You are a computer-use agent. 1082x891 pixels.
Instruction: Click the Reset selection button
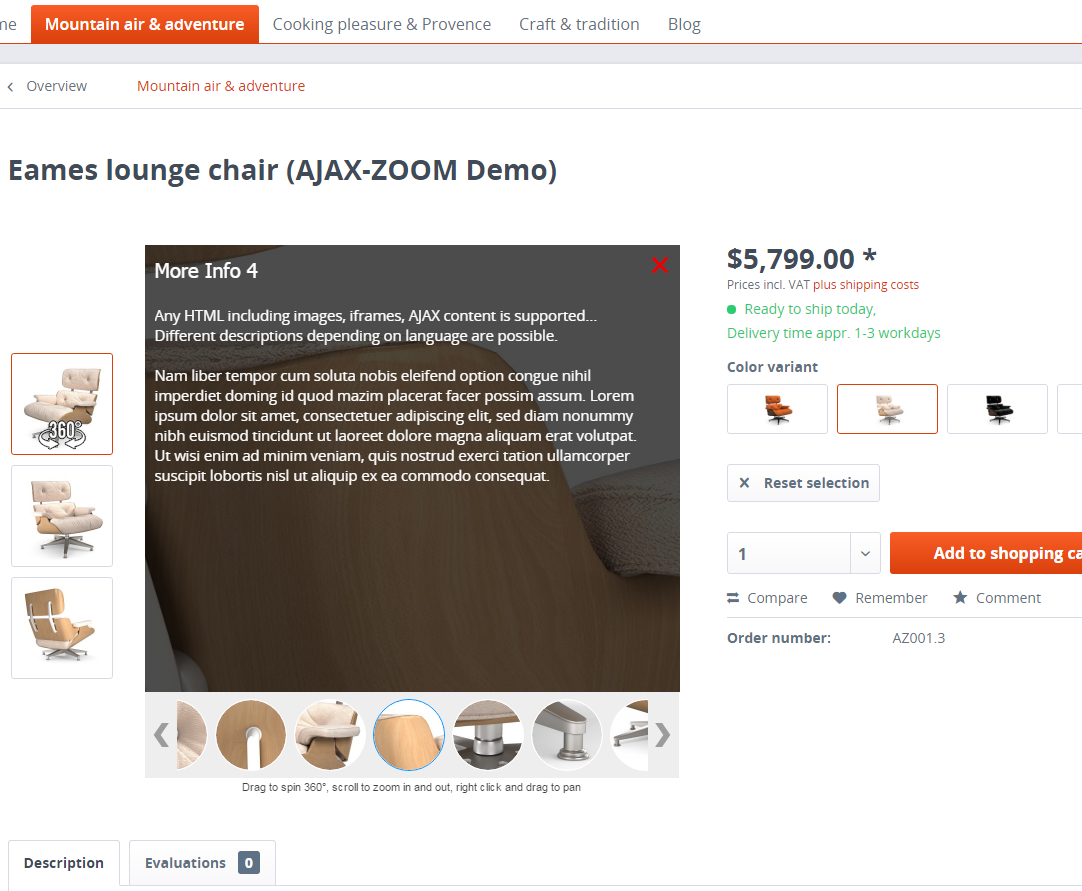(x=803, y=483)
